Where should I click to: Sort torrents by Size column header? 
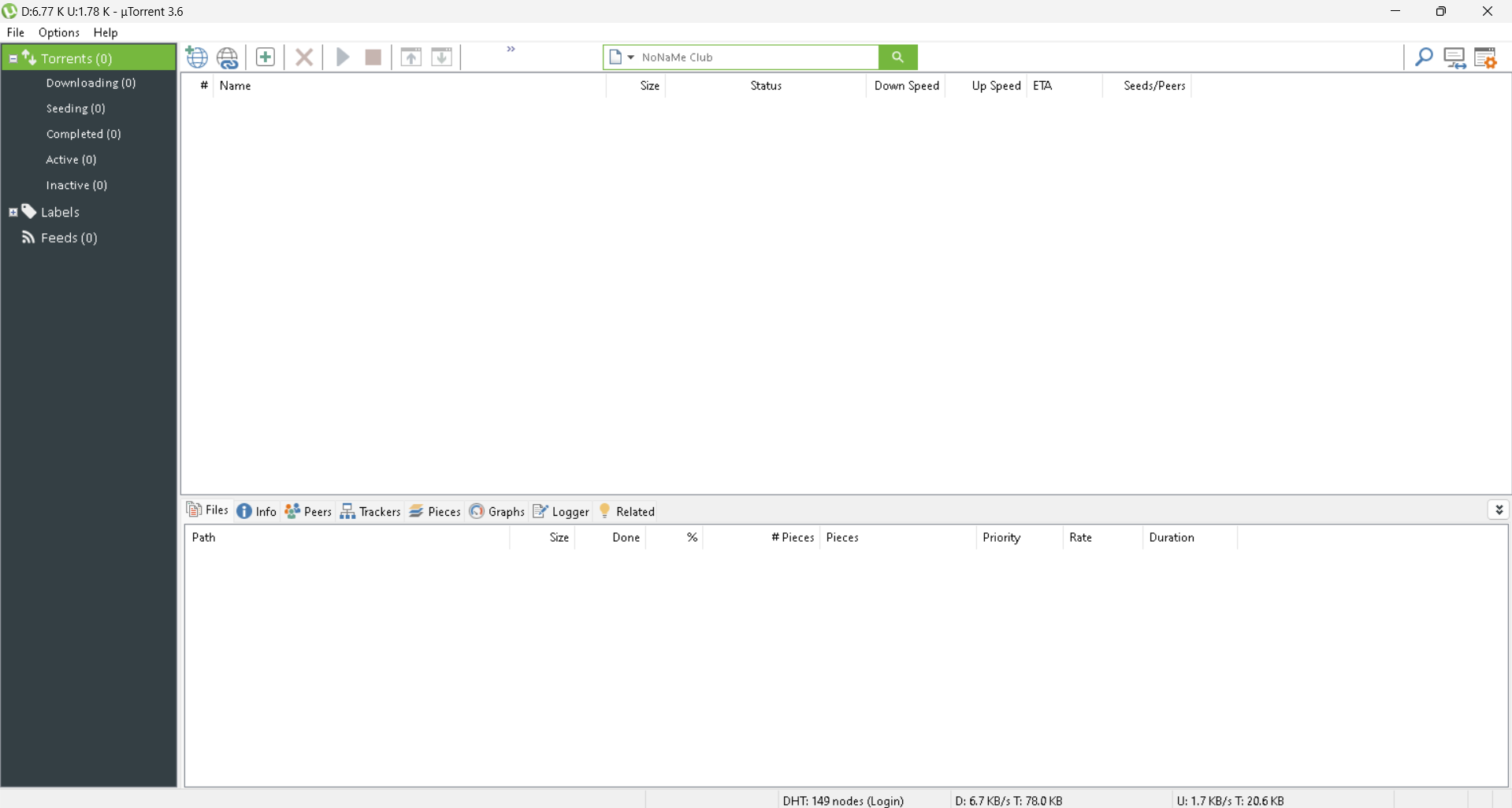tap(637, 86)
